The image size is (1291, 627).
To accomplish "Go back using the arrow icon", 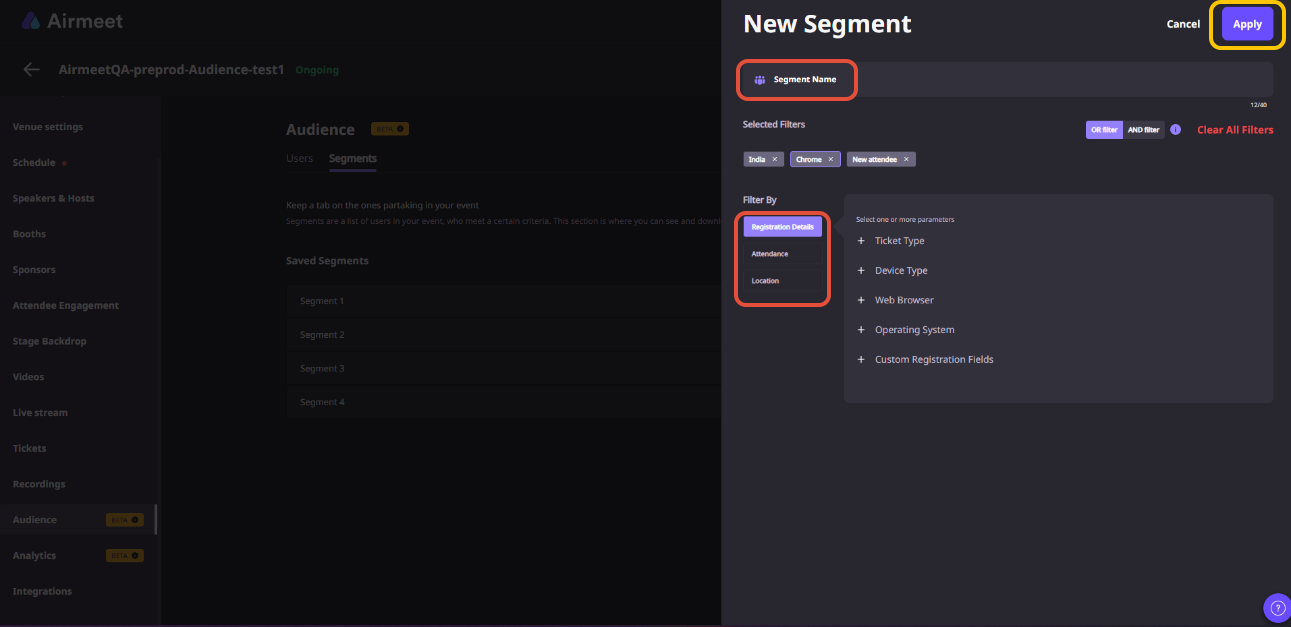I will click(x=32, y=70).
